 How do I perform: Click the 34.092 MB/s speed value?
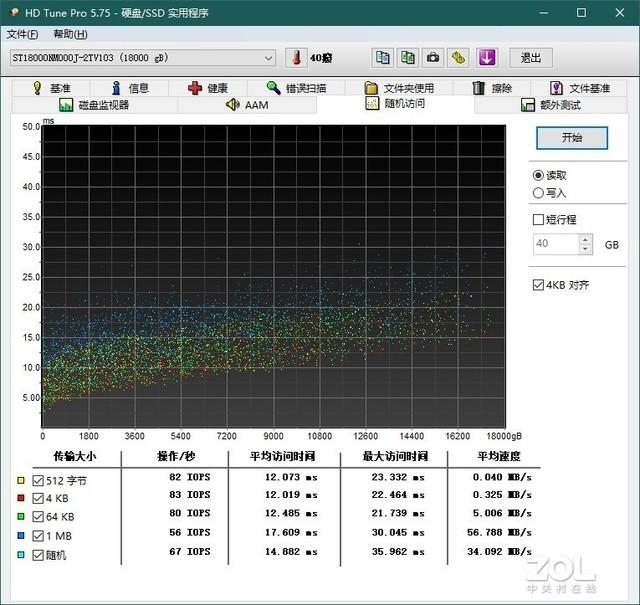click(499, 551)
